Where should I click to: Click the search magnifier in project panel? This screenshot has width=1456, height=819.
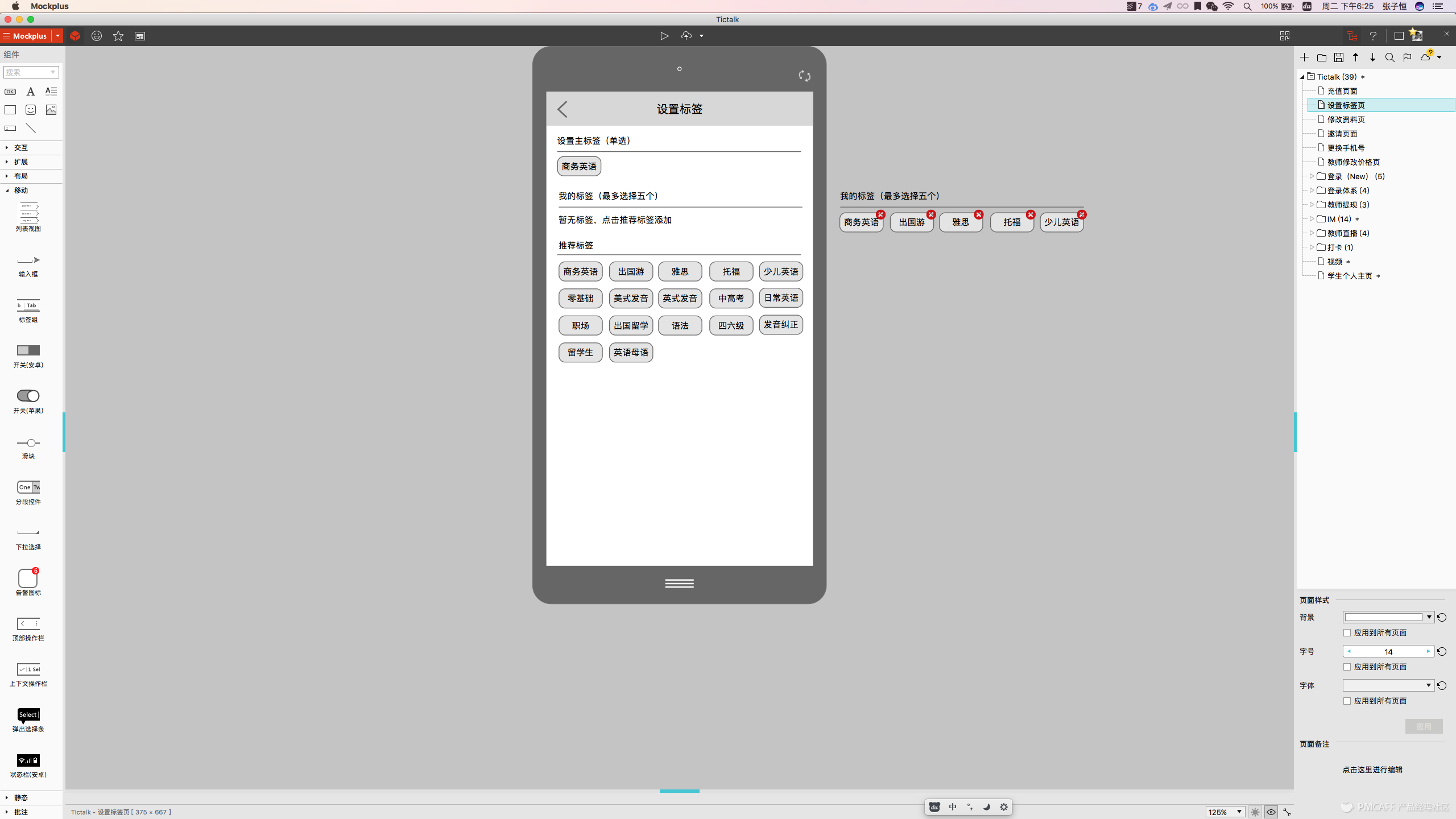1389,57
